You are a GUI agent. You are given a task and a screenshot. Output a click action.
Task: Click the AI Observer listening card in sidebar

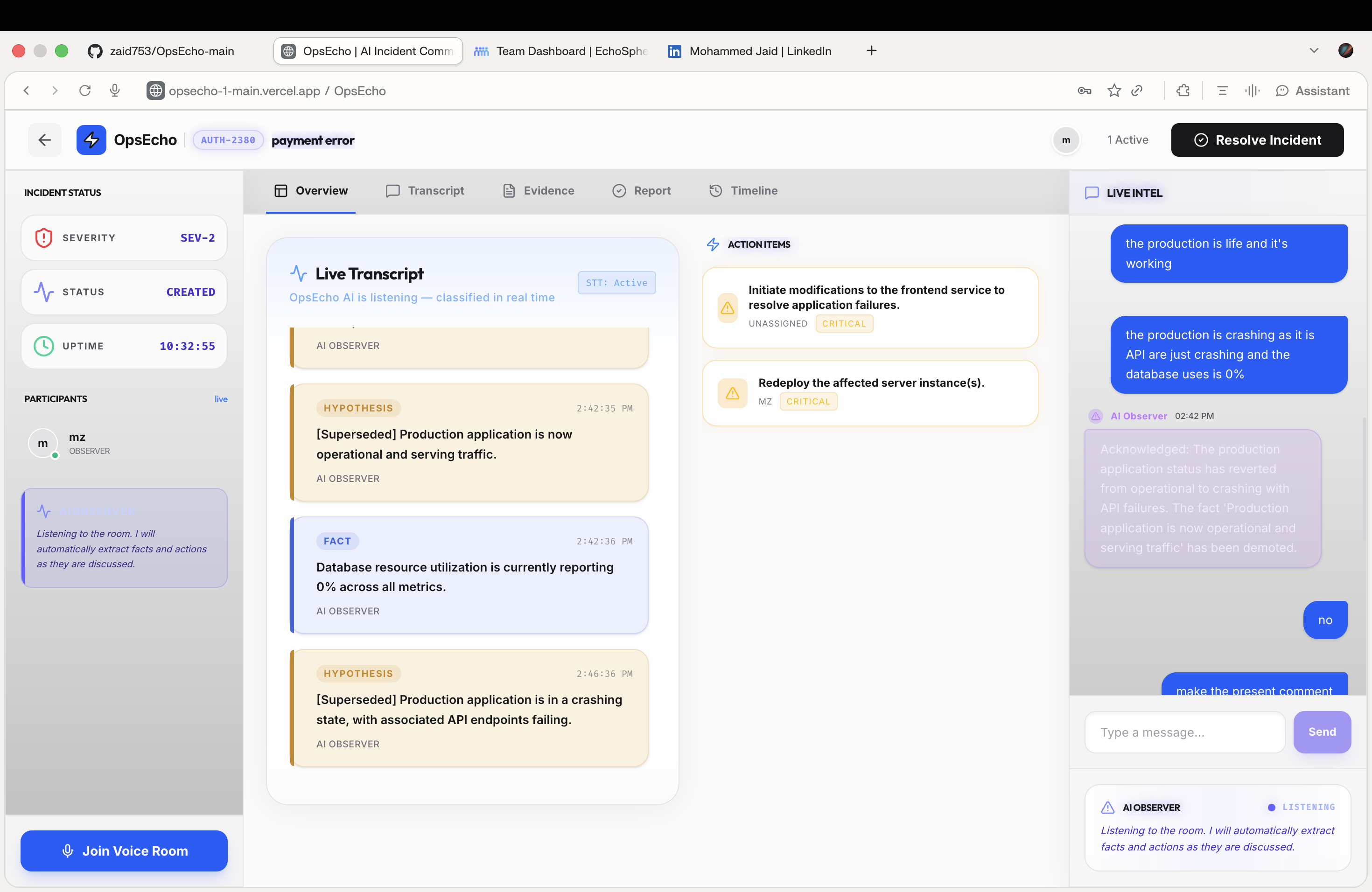[124, 538]
